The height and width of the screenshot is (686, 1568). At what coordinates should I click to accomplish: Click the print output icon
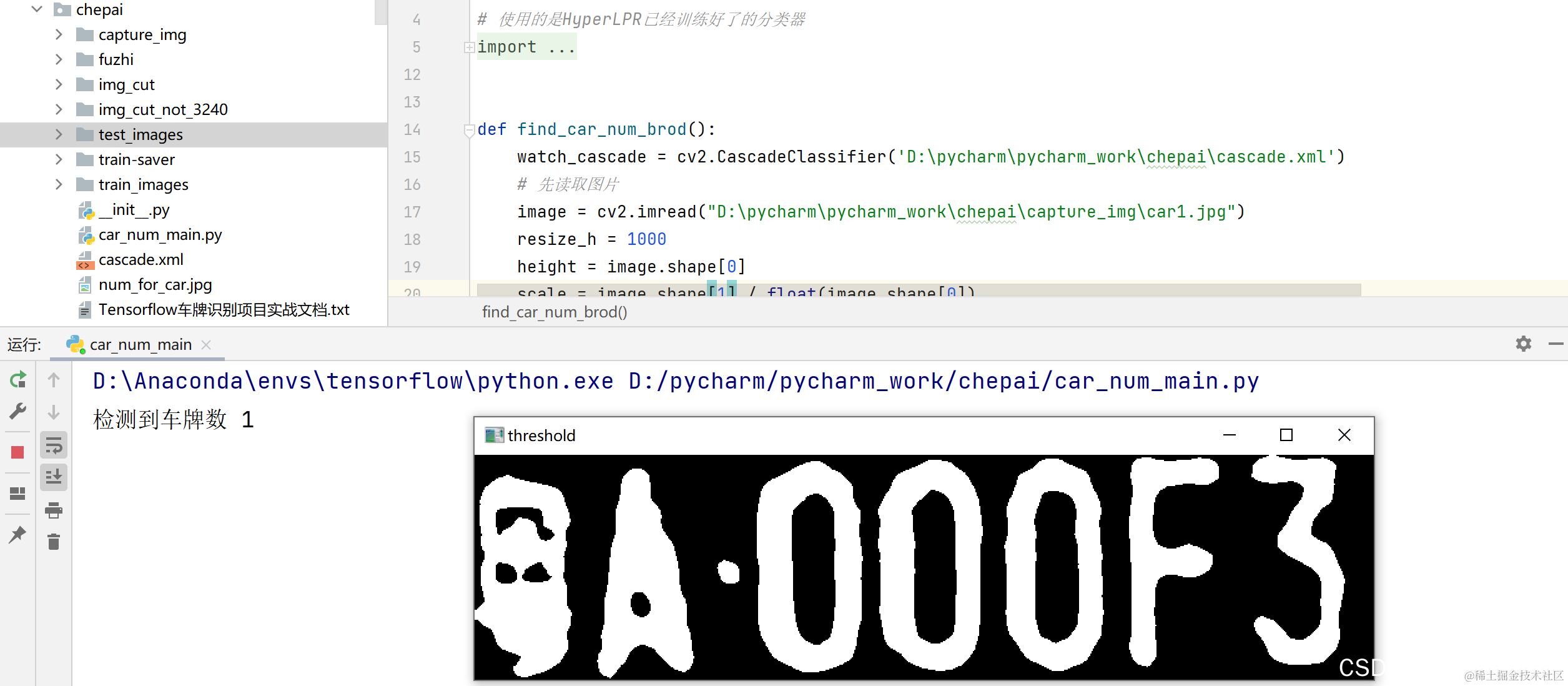54,510
